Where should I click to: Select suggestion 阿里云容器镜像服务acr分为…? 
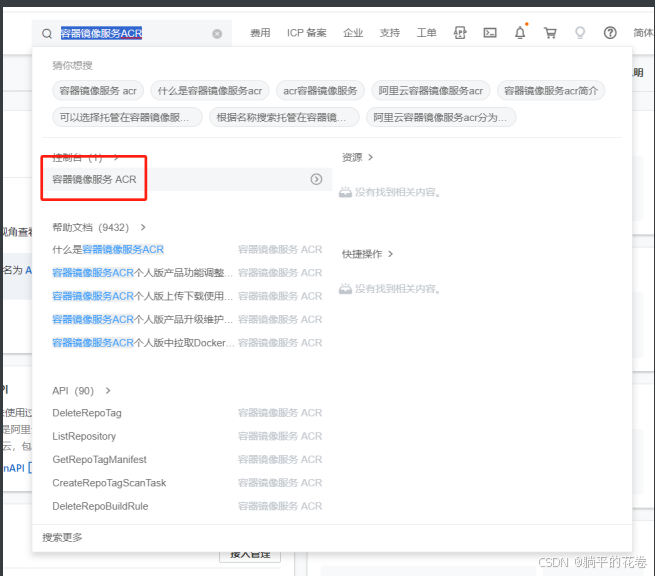click(441, 117)
